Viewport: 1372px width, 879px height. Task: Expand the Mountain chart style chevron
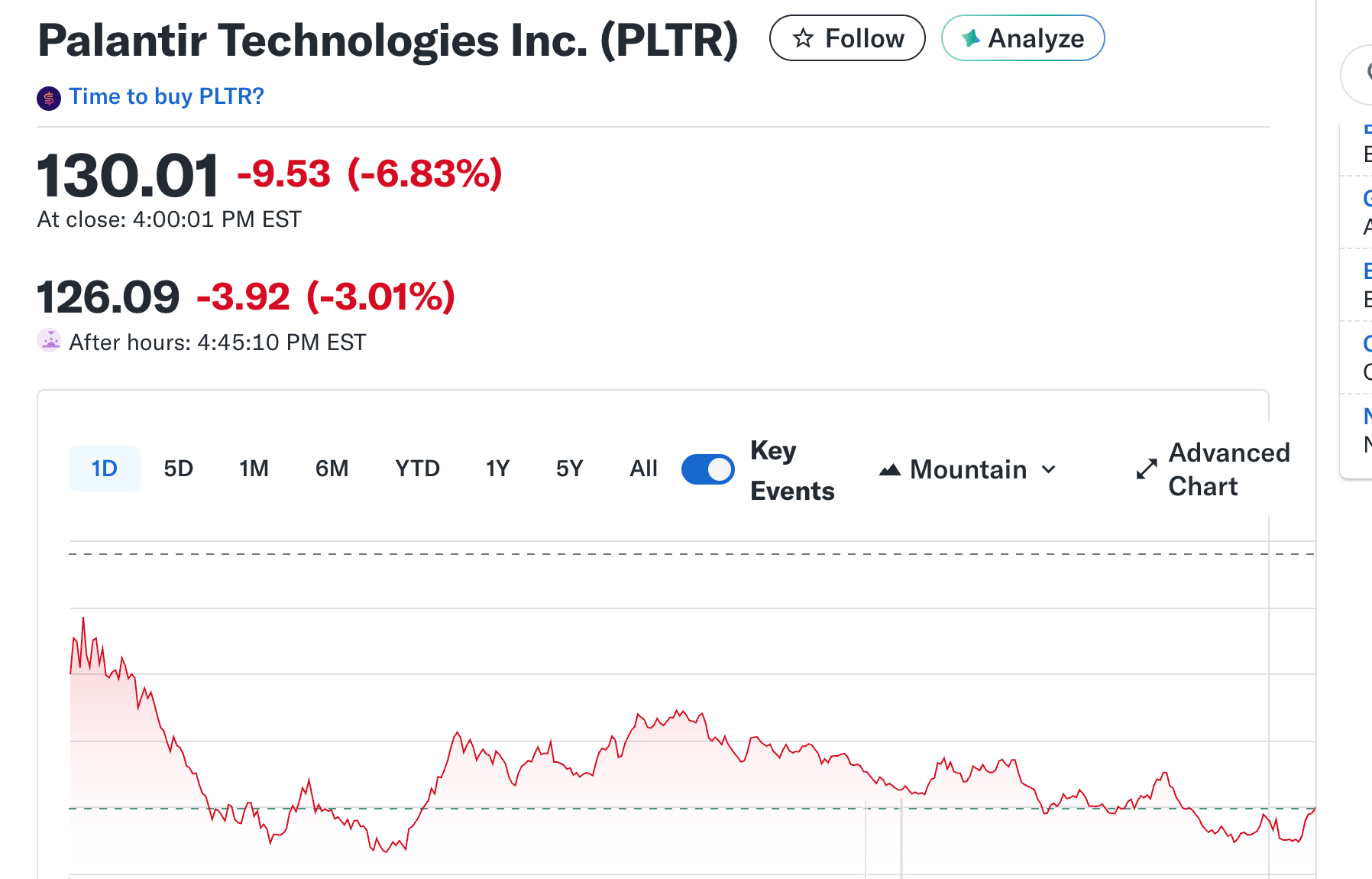(1050, 469)
